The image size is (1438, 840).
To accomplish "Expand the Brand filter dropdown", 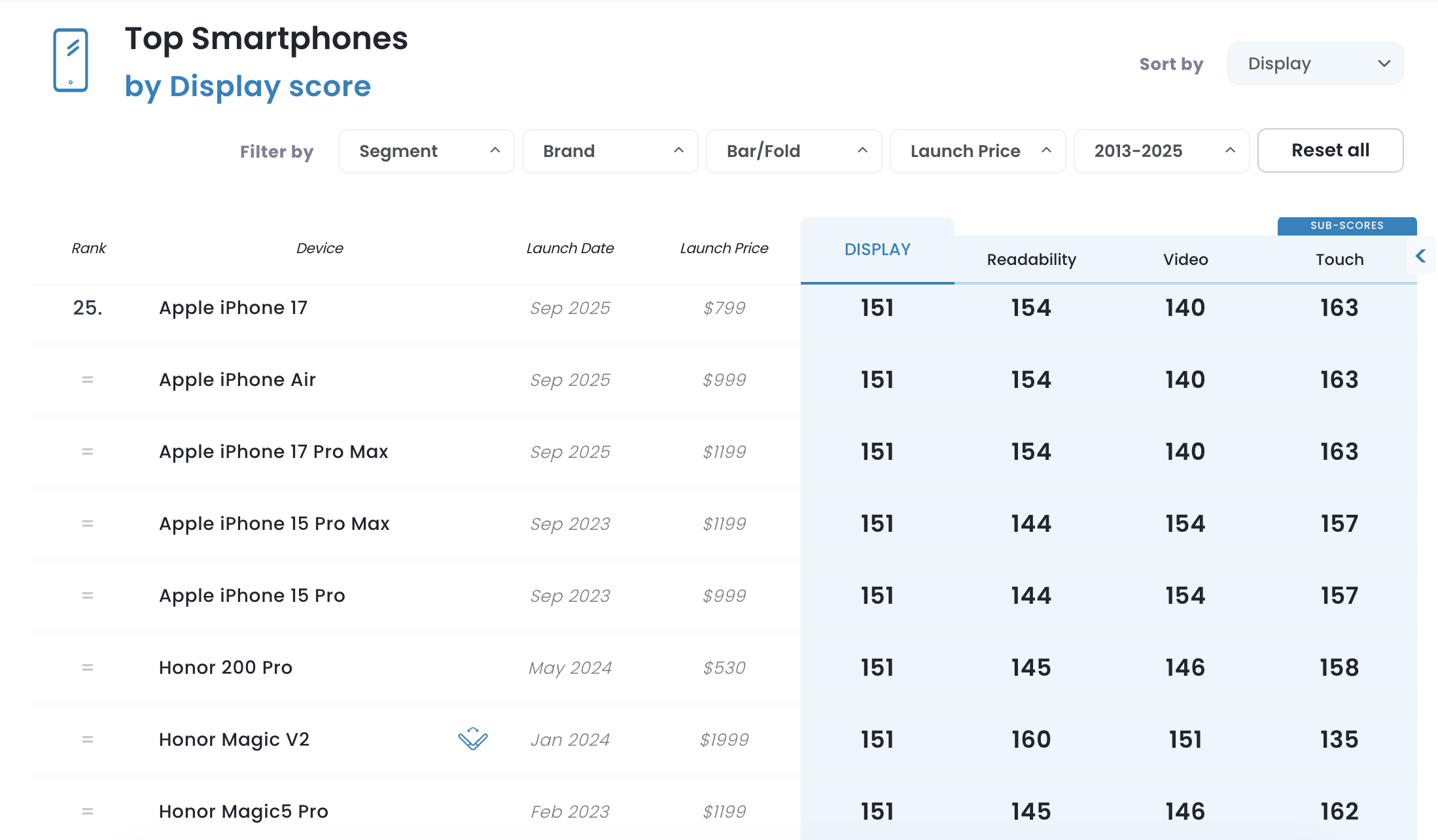I will [x=610, y=151].
